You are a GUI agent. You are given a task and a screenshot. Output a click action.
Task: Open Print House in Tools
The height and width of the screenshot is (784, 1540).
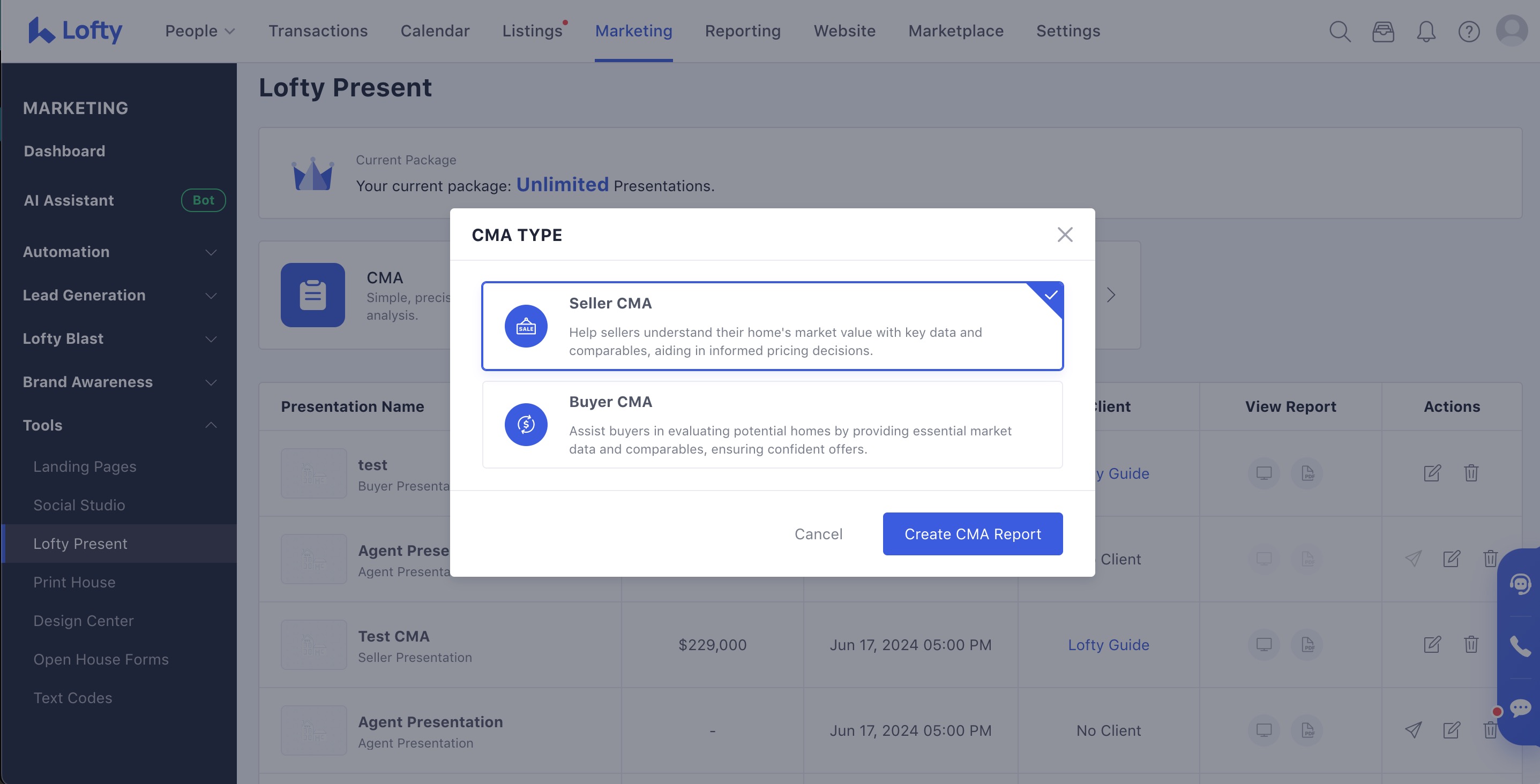(x=74, y=582)
